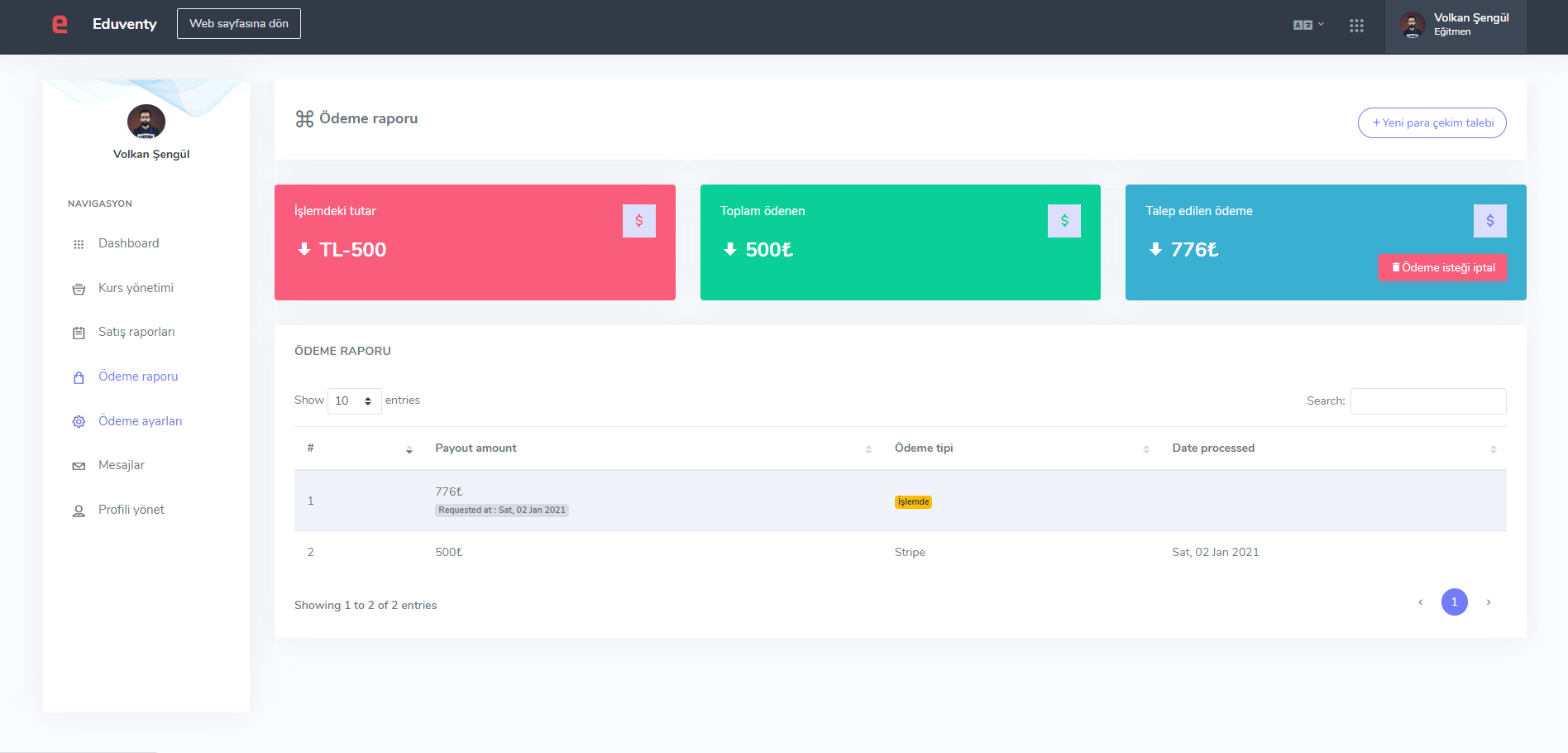The height and width of the screenshot is (753, 1568).
Task: Open the apps grid icon in header
Action: (1356, 26)
